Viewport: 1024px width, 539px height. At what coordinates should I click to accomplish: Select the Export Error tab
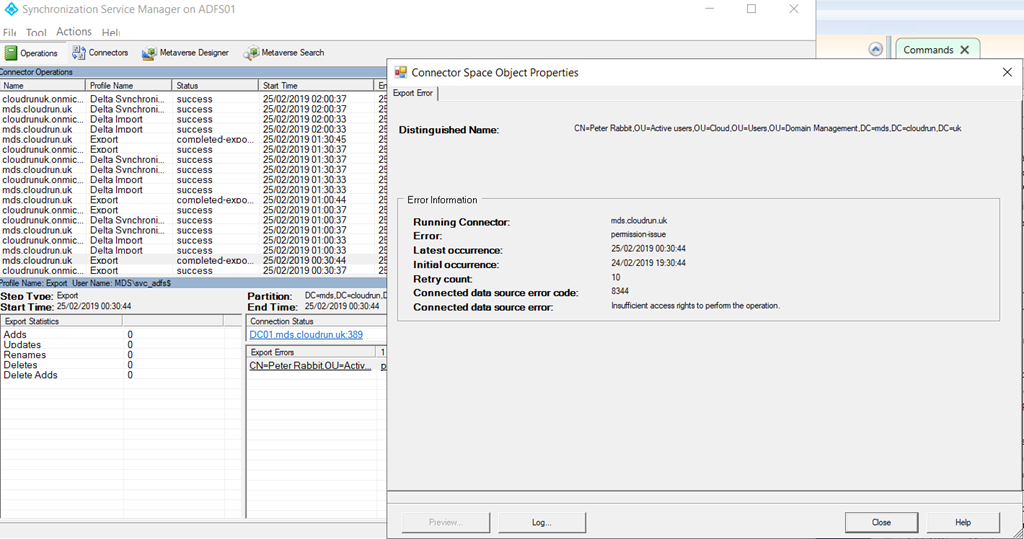(x=412, y=93)
